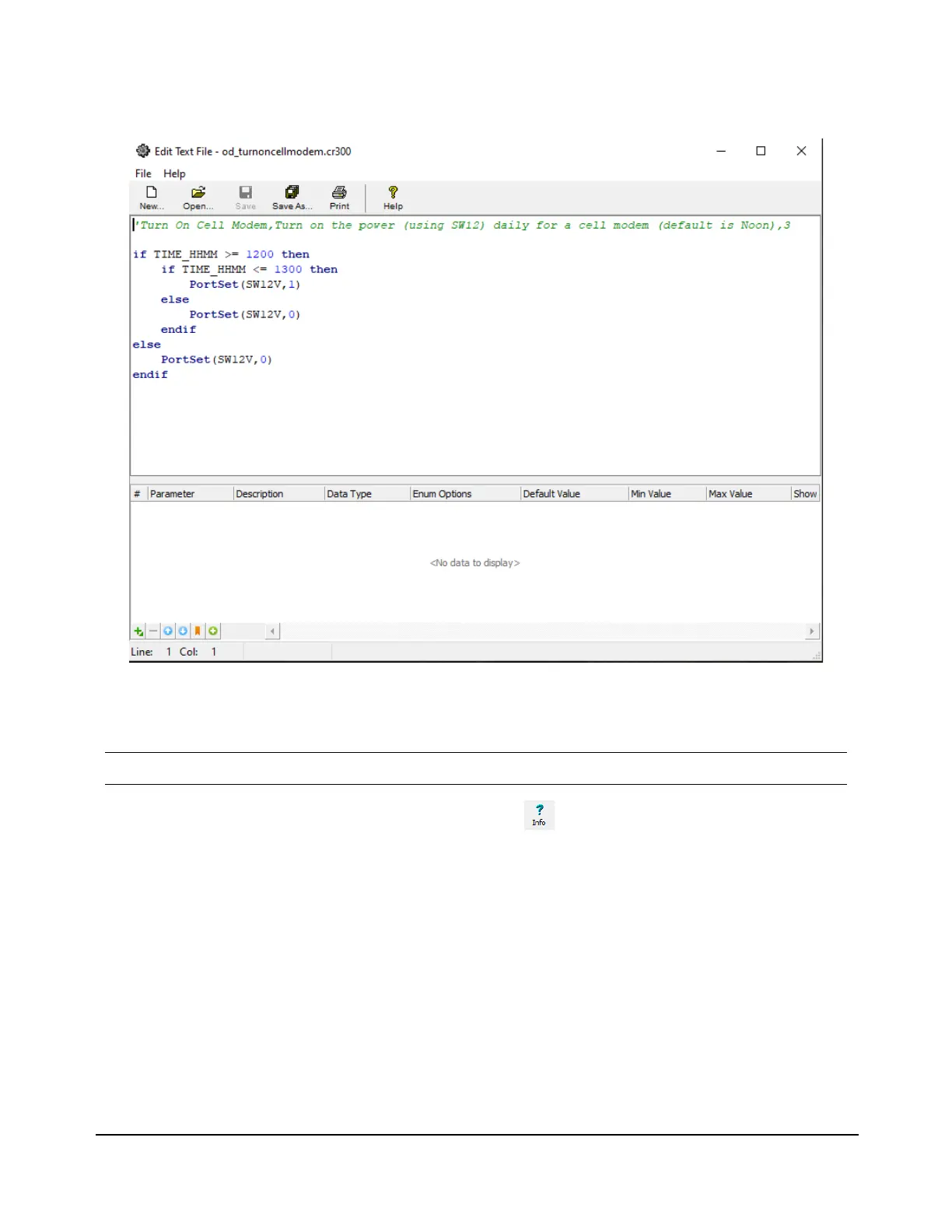Viewport: 952px width, 1232px height.
Task: Close the Edit Text File window
Action: pos(801,151)
